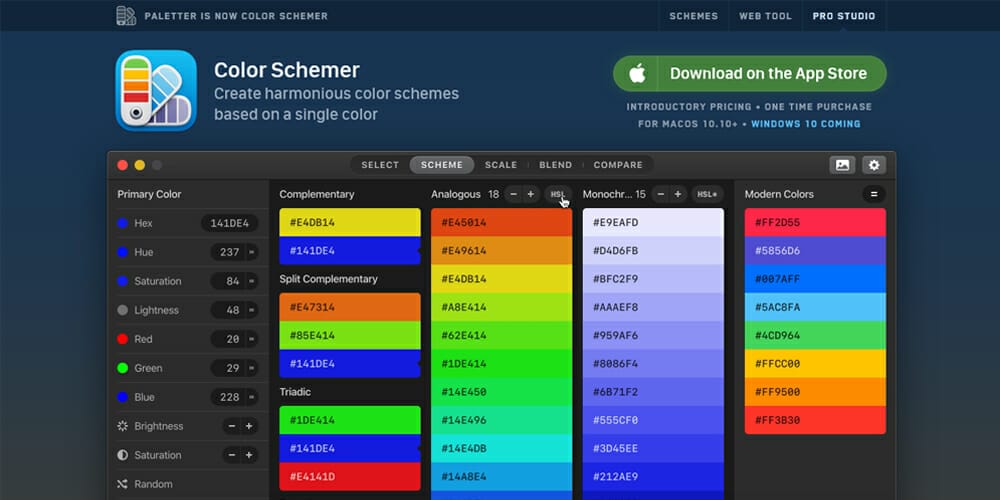Viewport: 1000px width, 500px height.
Task: Select Split Complementary swatch #E47314
Action: (349, 307)
